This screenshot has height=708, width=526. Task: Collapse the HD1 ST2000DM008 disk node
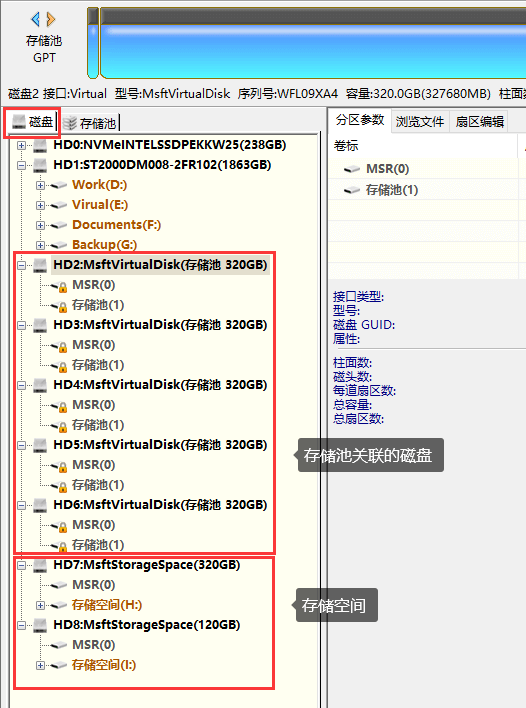point(21,165)
